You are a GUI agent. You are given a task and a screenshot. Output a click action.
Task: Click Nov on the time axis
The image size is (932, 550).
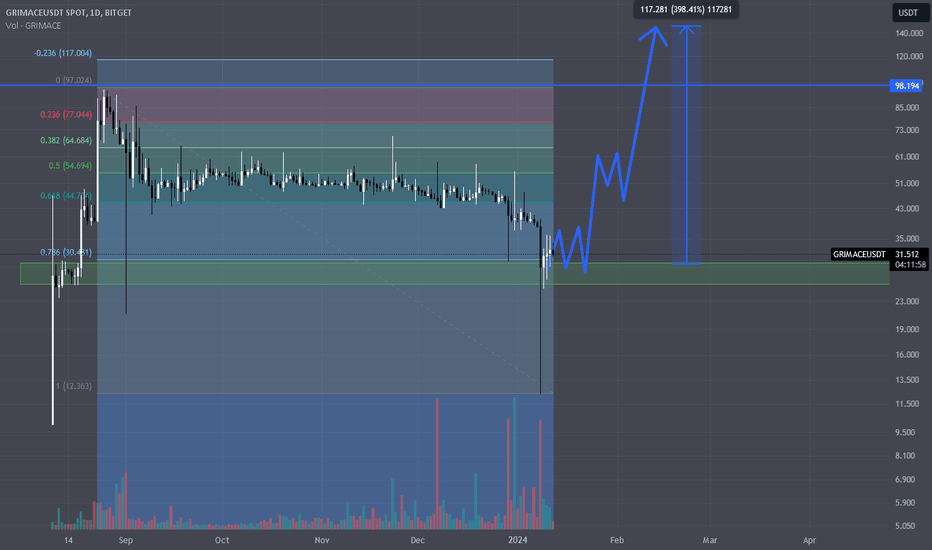coord(322,540)
